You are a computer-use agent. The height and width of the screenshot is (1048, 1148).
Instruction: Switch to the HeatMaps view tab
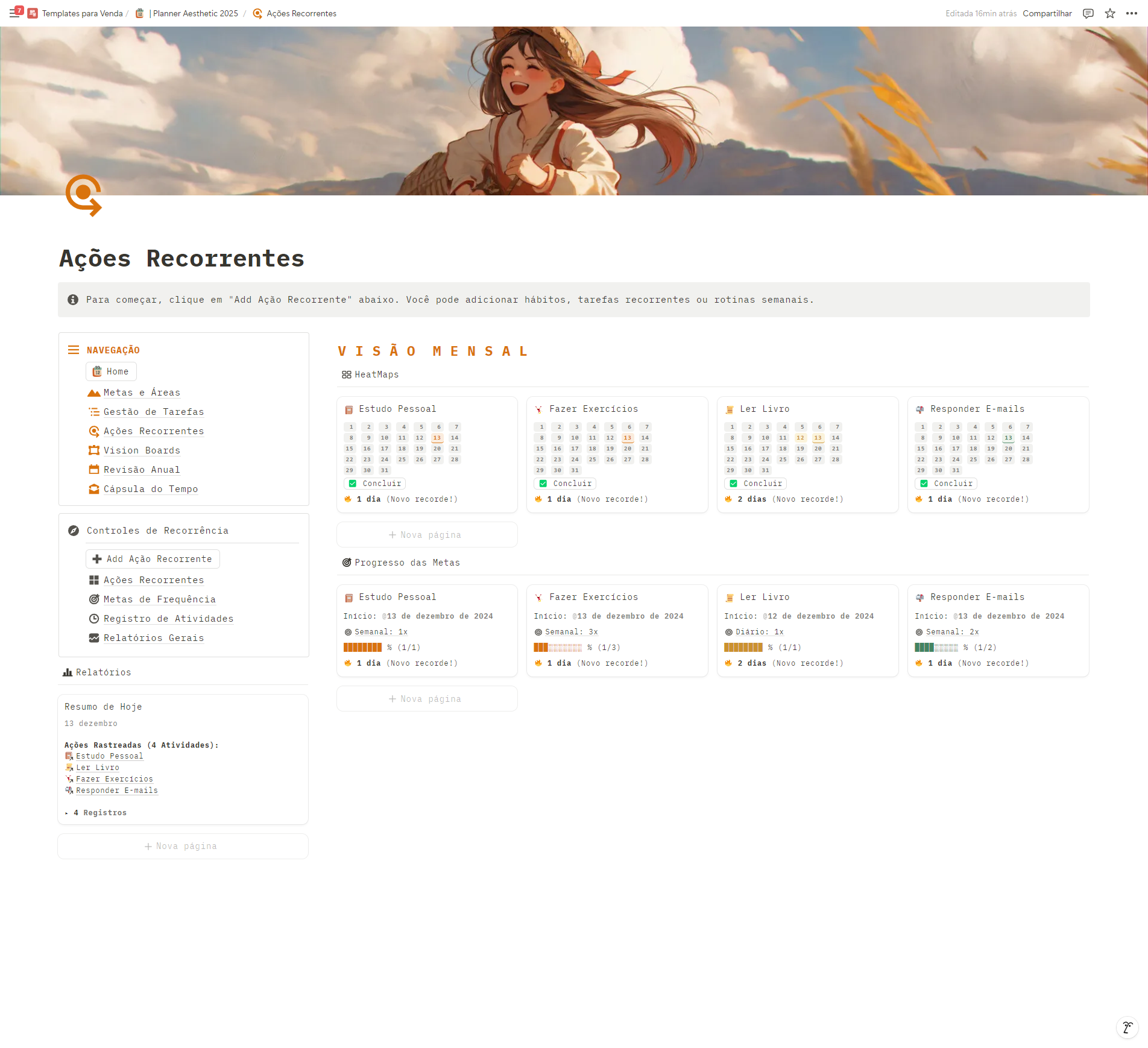(370, 375)
